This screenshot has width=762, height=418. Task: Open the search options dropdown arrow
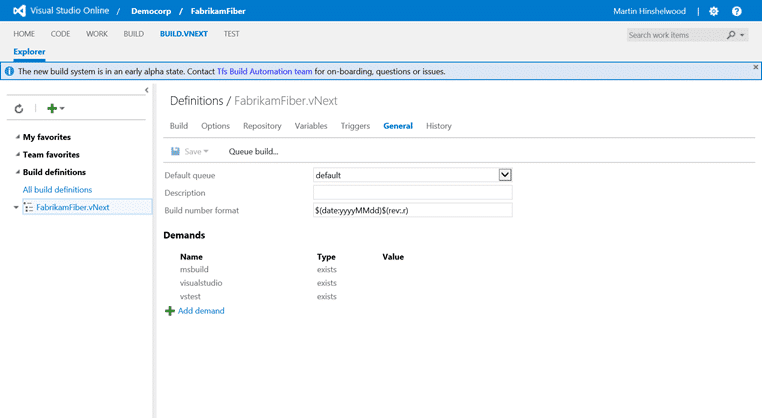coord(742,35)
